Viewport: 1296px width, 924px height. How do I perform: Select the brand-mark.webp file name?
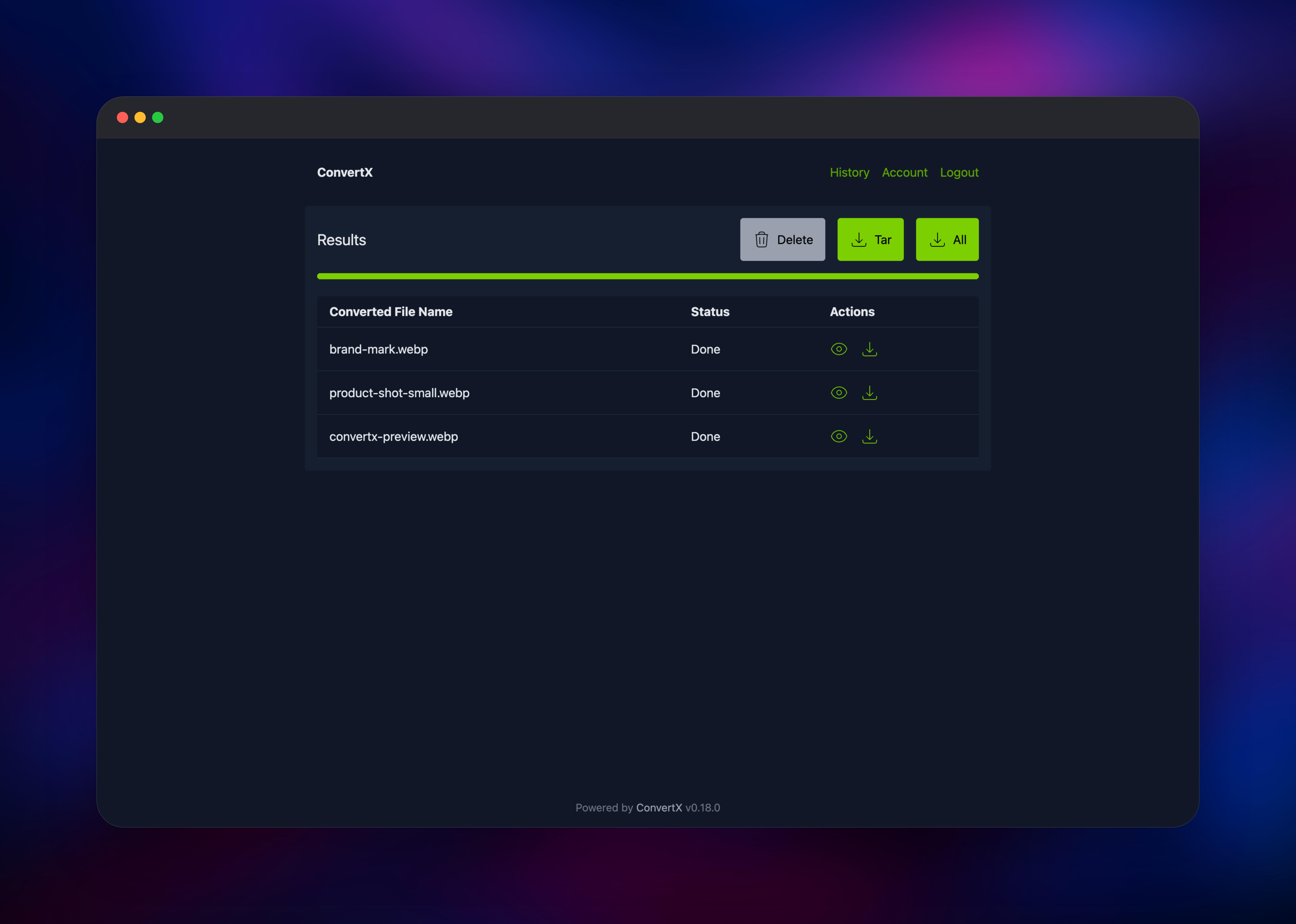pos(379,349)
